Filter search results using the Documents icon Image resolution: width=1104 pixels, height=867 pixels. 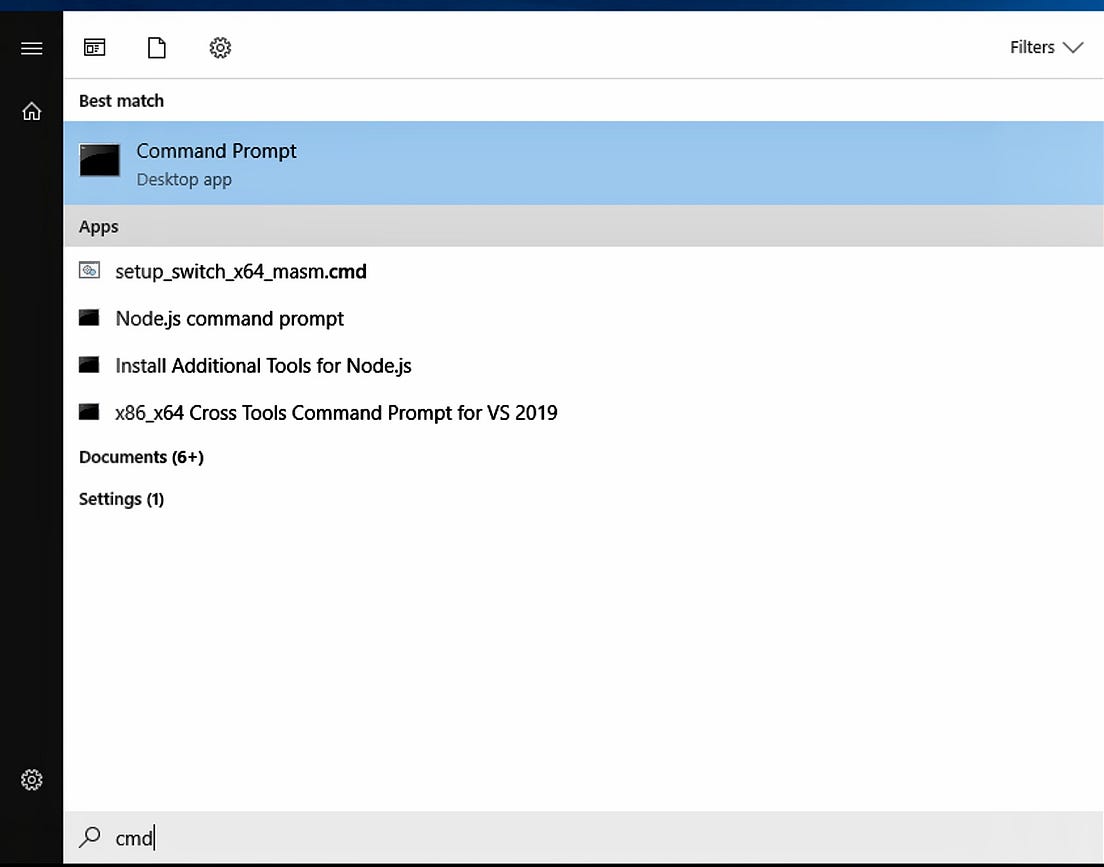(156, 47)
